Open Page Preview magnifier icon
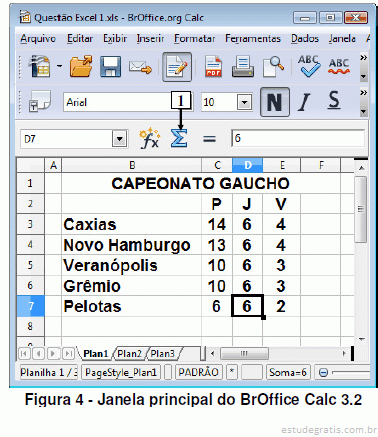This screenshot has height=437, width=378. tap(274, 66)
